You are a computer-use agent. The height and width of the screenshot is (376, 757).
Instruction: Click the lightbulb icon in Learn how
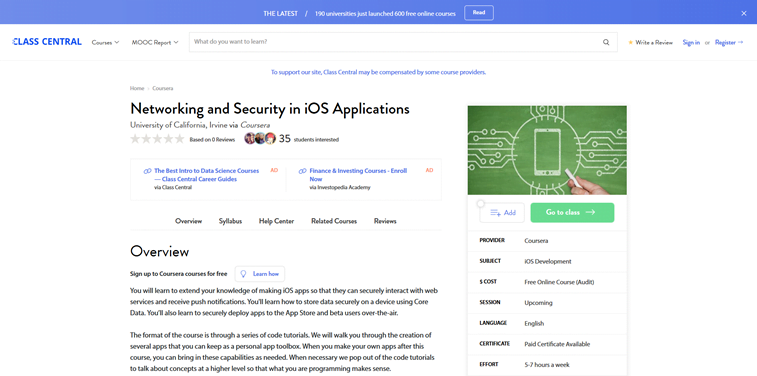[244, 274]
